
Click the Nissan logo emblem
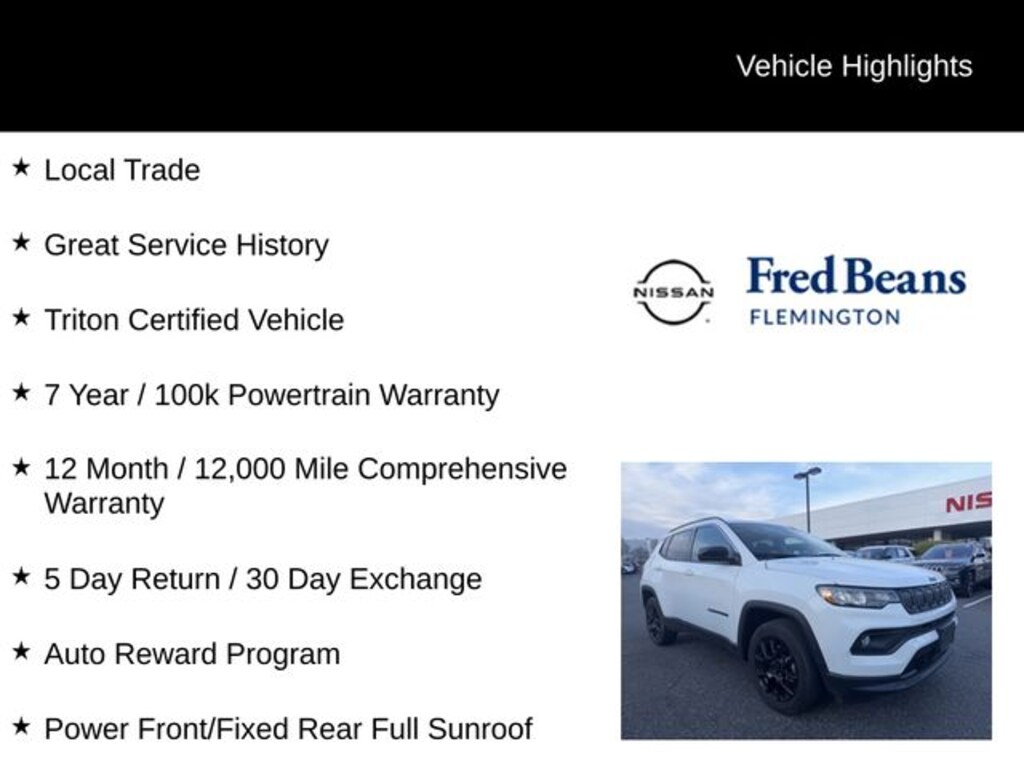point(674,292)
